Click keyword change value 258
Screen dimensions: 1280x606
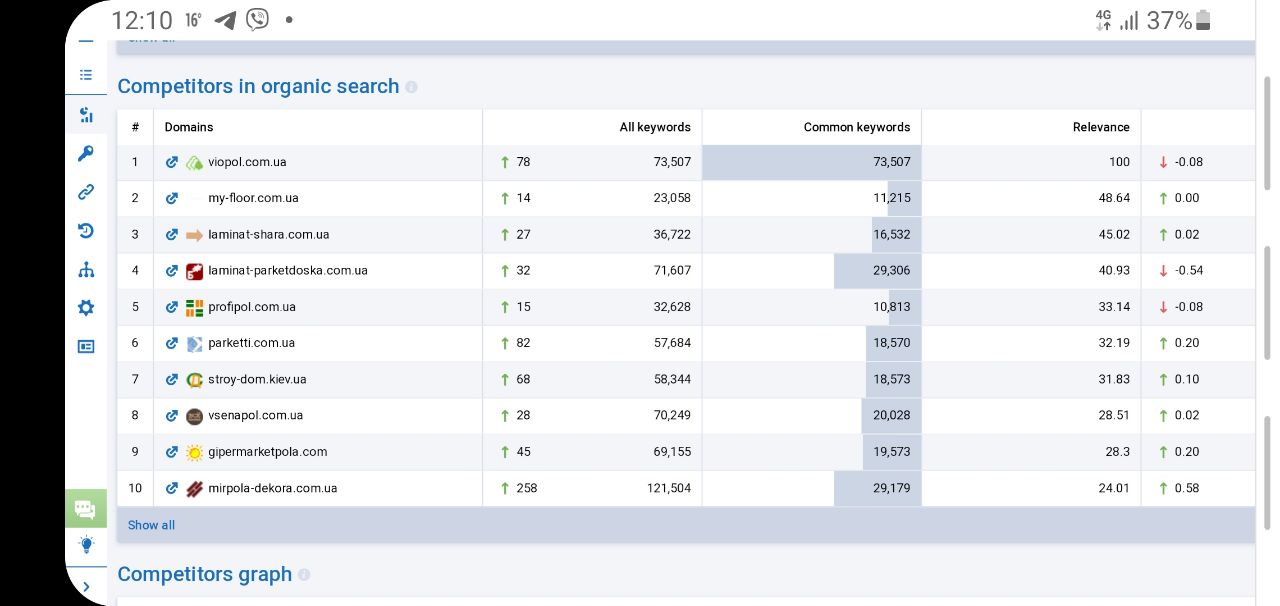tap(526, 489)
